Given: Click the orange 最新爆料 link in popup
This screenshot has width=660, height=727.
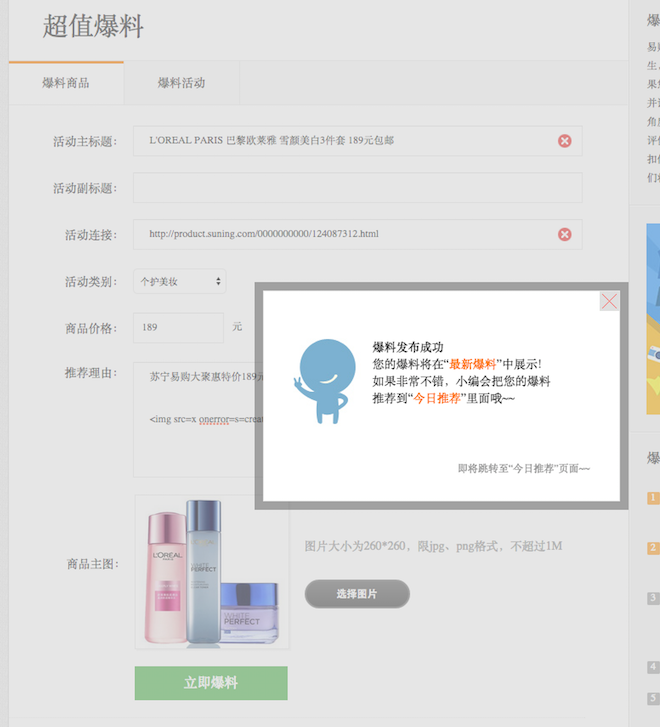Looking at the screenshot, I should pyautogui.click(x=473, y=364).
